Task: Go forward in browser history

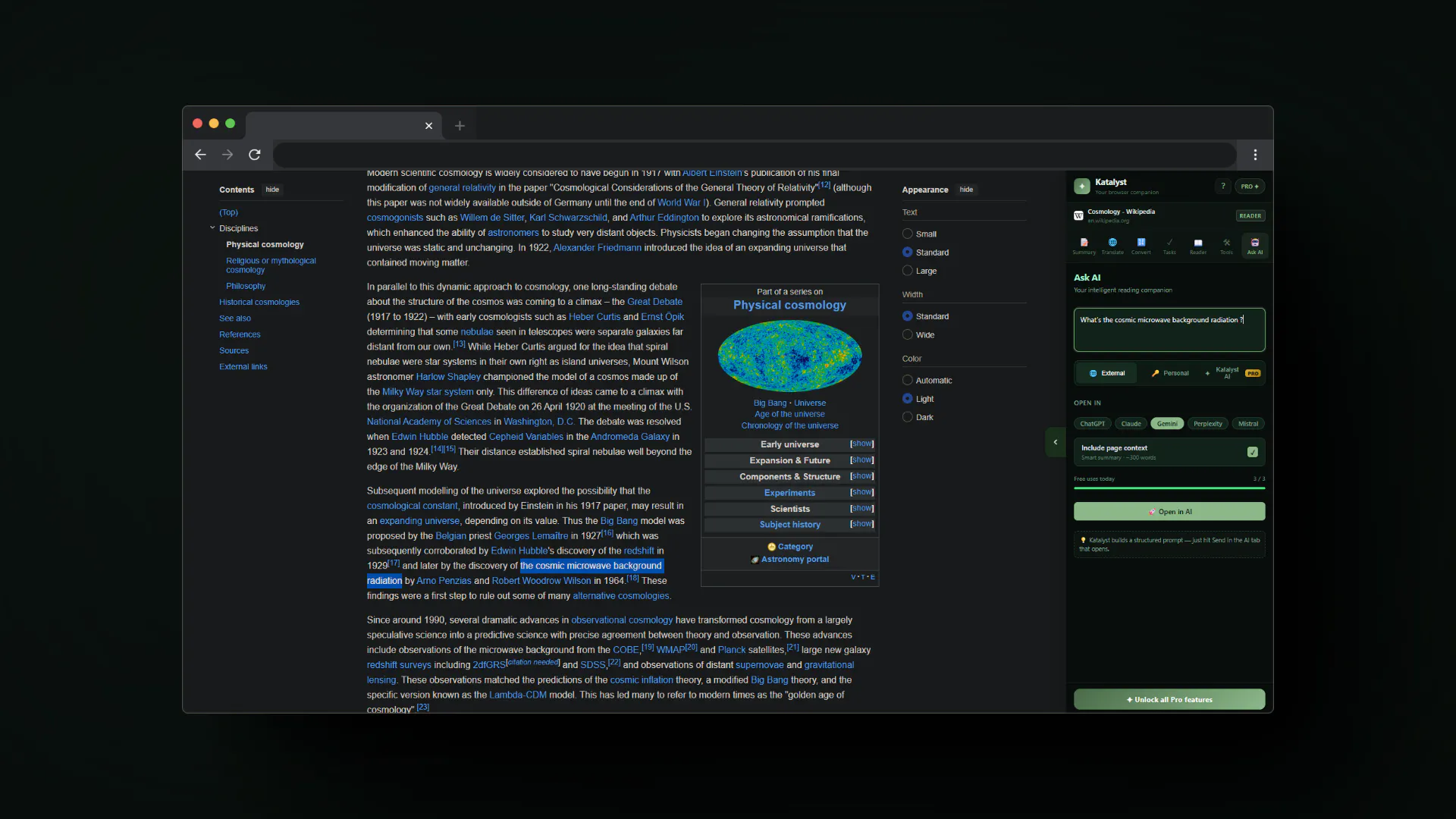Action: click(x=227, y=155)
